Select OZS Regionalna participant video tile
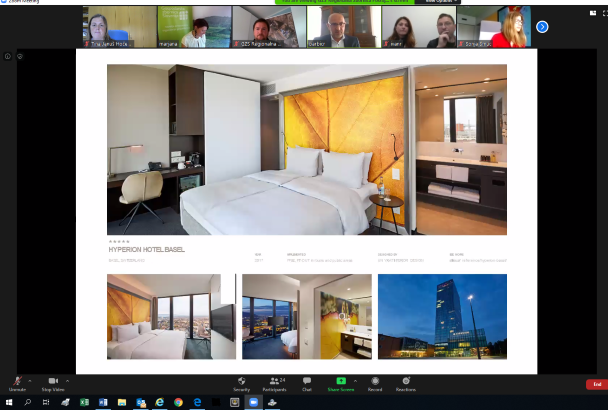Image resolution: width=608 pixels, height=410 pixels. click(269, 27)
